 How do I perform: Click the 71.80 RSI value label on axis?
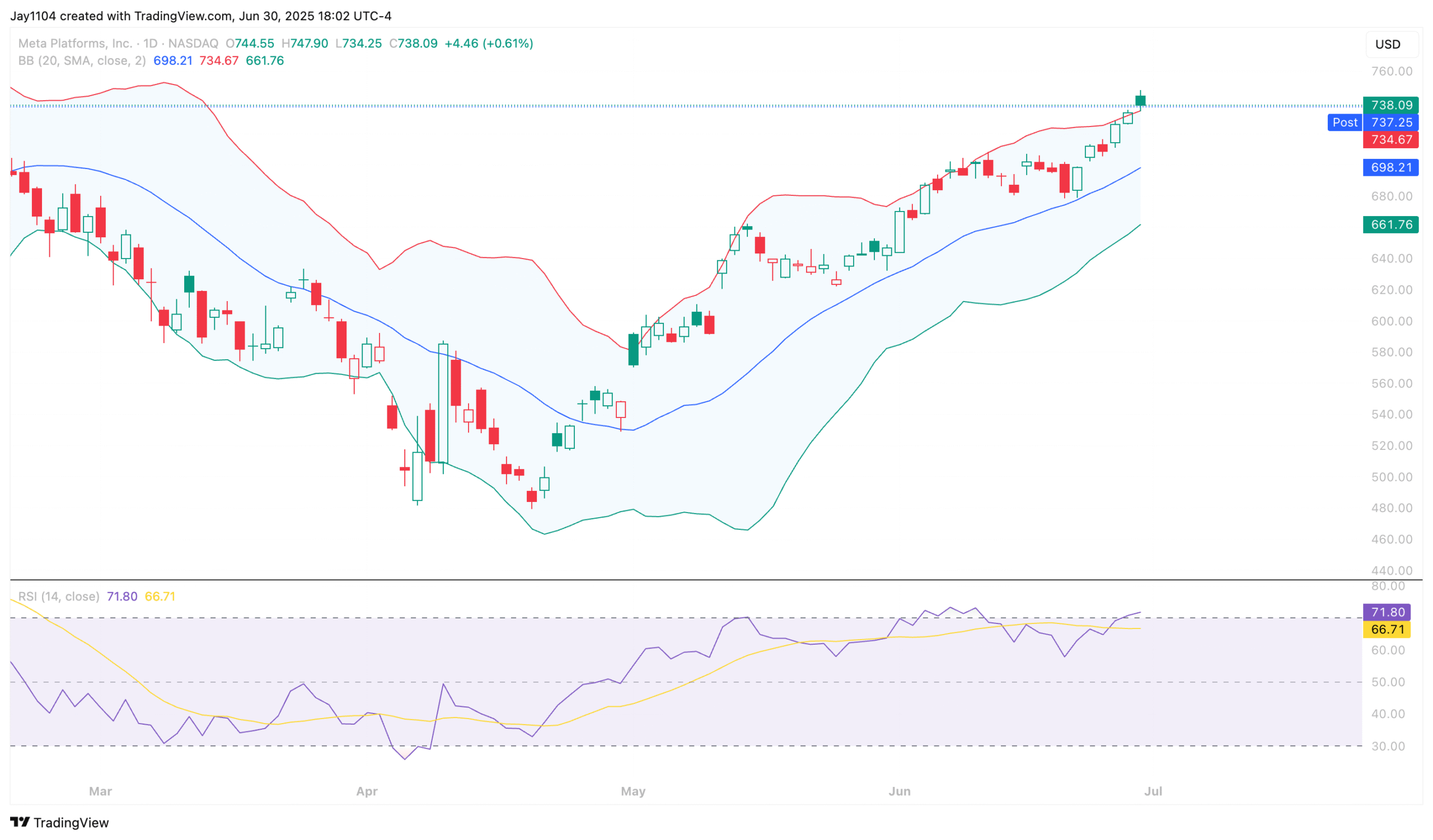pyautogui.click(x=1387, y=612)
